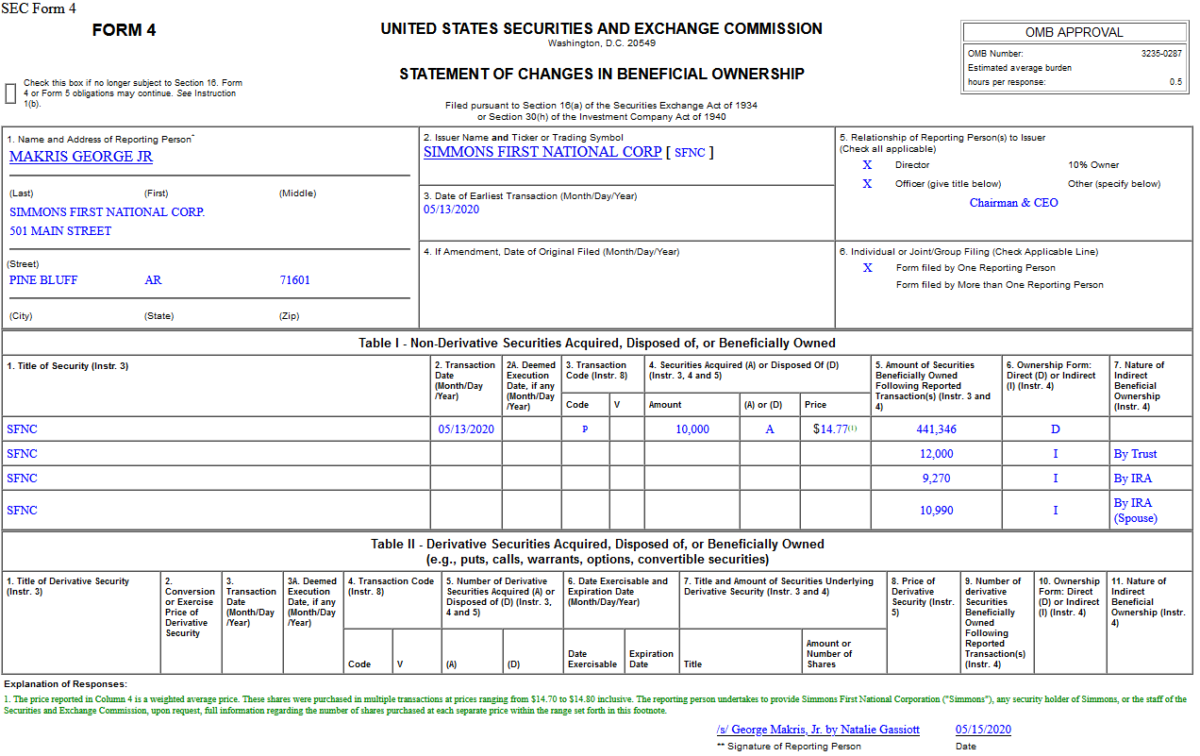The width and height of the screenshot is (1200, 756).
Task: Click the SFNC ticker symbol link
Action: coord(692,153)
